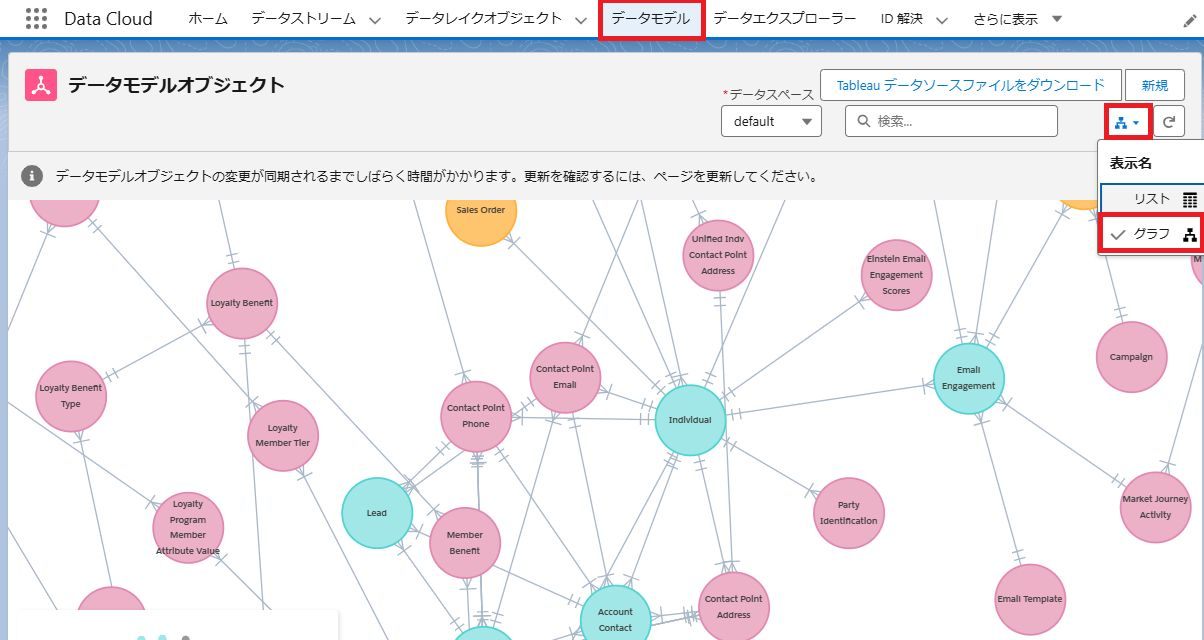The image size is (1204, 640).
Task: Click the Data Model Object header icon
Action: pos(41,85)
